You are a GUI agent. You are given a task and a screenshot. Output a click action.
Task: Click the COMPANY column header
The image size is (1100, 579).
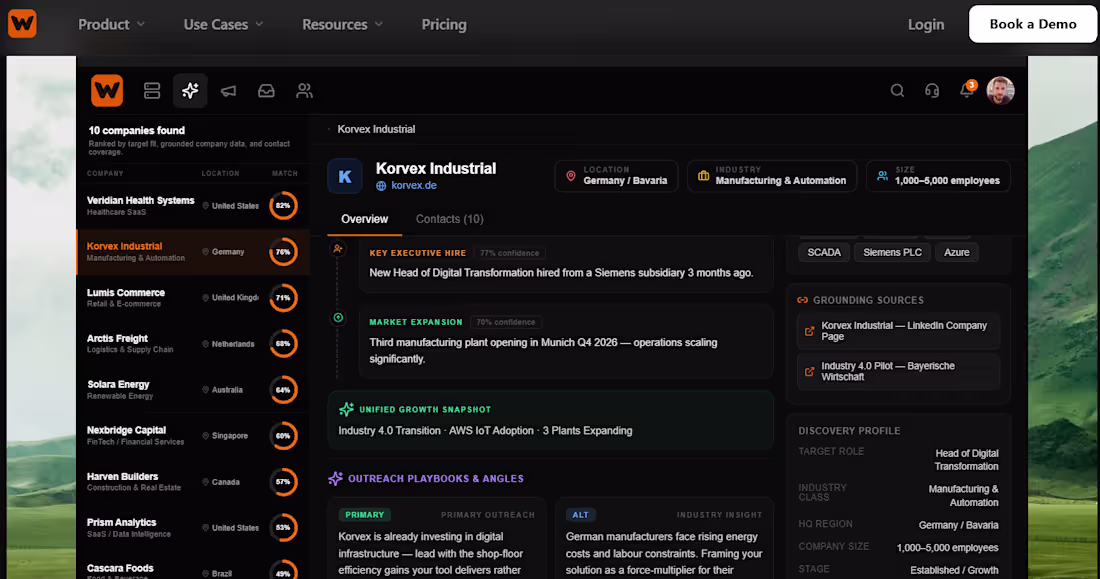(x=105, y=173)
